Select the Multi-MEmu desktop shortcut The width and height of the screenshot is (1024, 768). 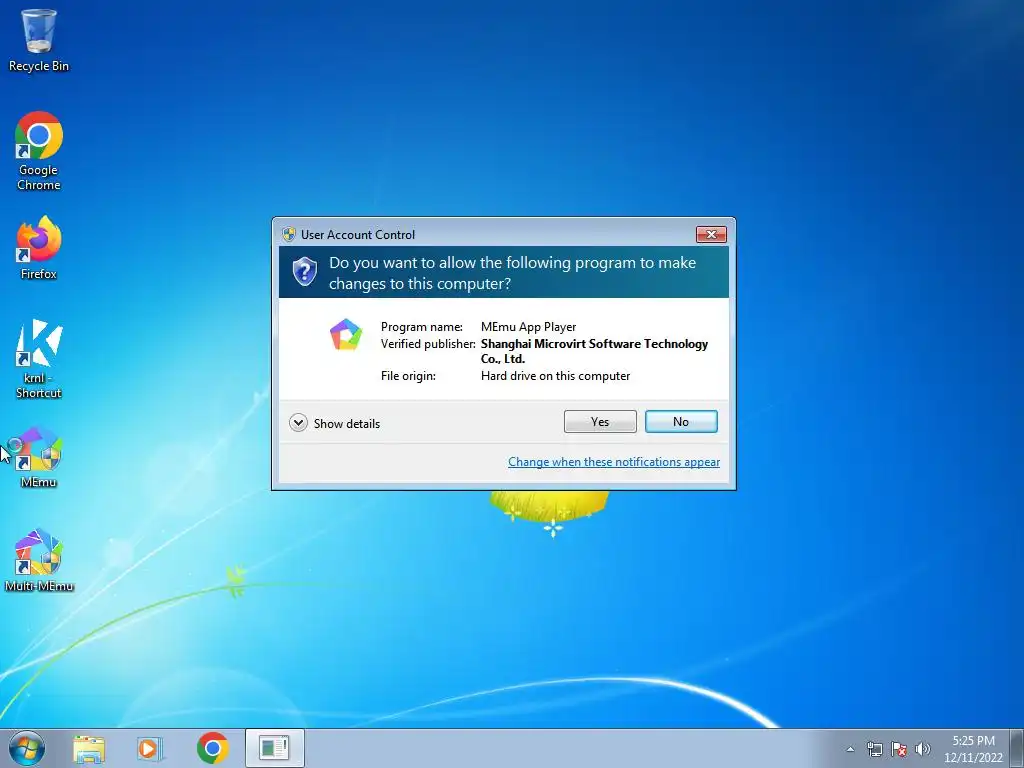39,560
